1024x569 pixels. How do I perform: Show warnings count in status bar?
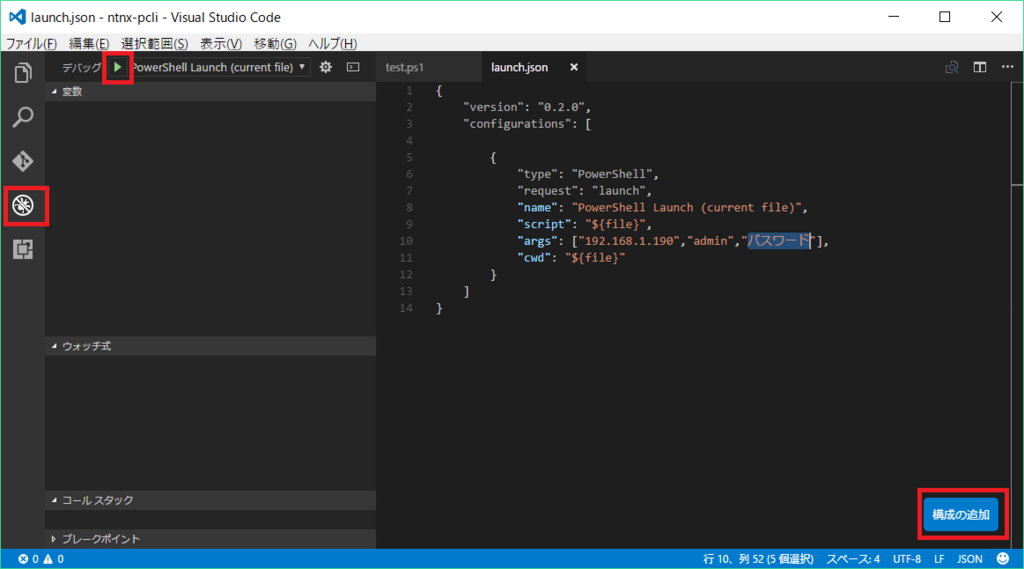click(54, 559)
